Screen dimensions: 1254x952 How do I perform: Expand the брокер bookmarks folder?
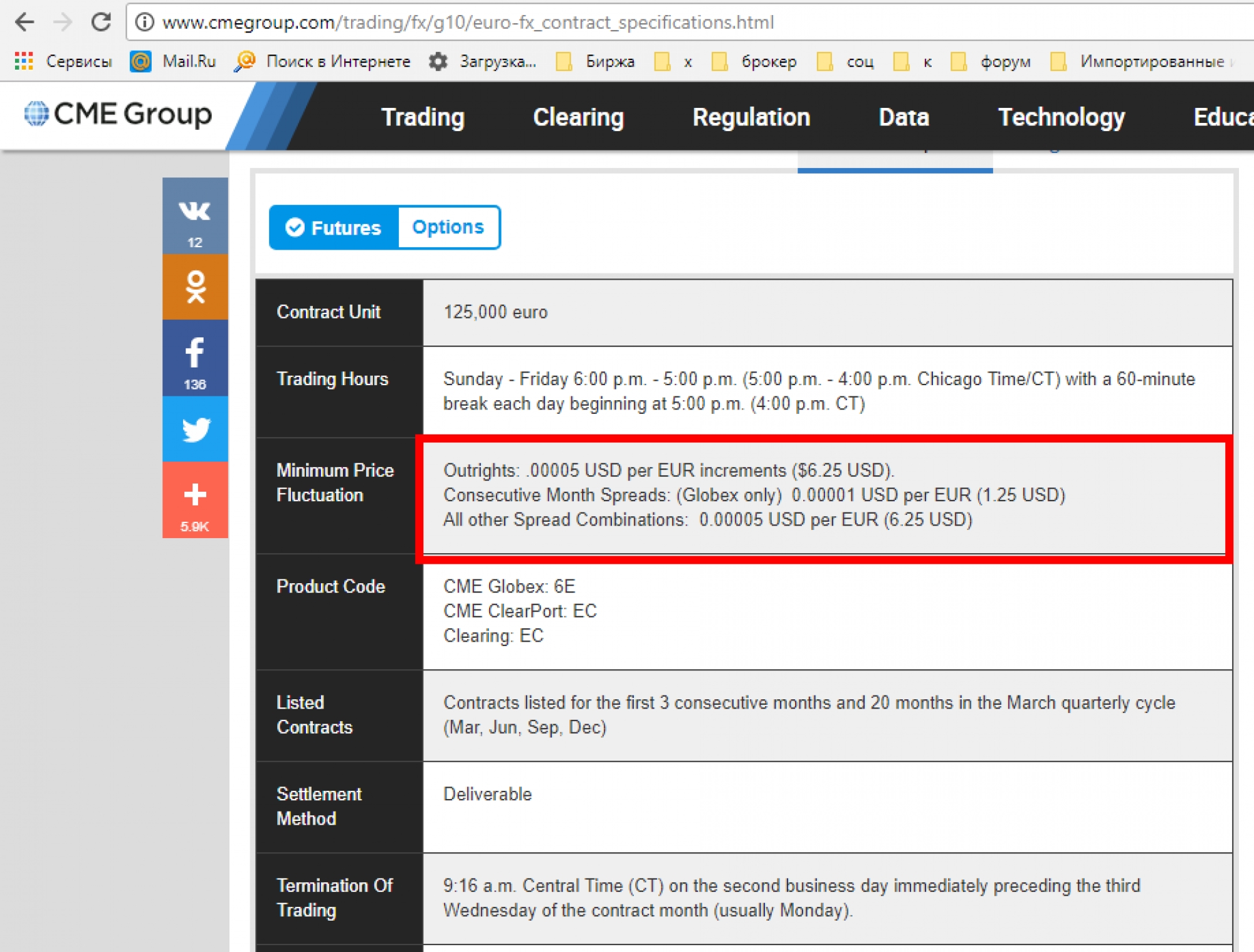[x=754, y=61]
